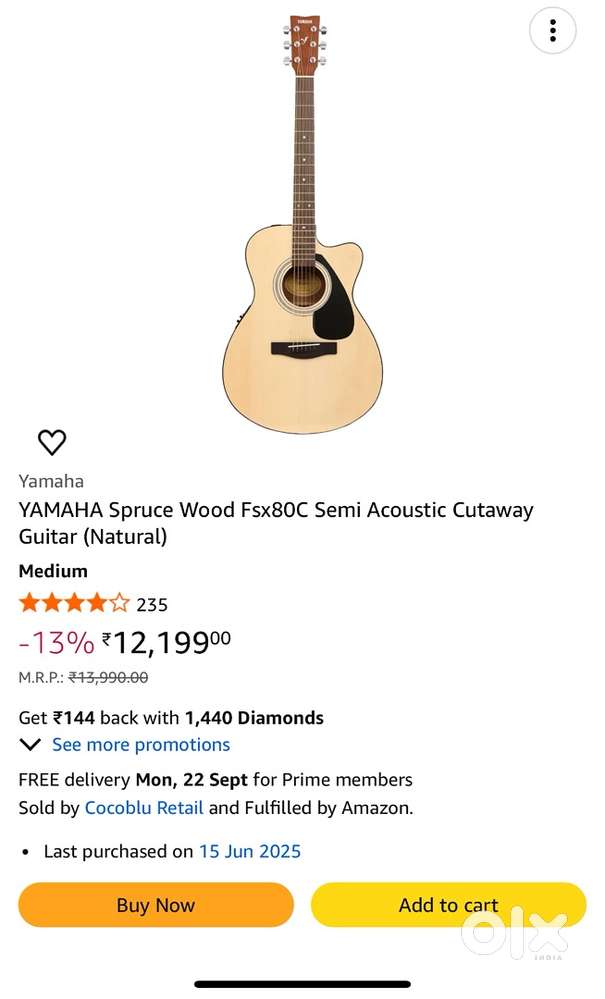The width and height of the screenshot is (605, 999).
Task: Select the YAMAHA Spruce Wood Fsx80C title
Action: [276, 523]
